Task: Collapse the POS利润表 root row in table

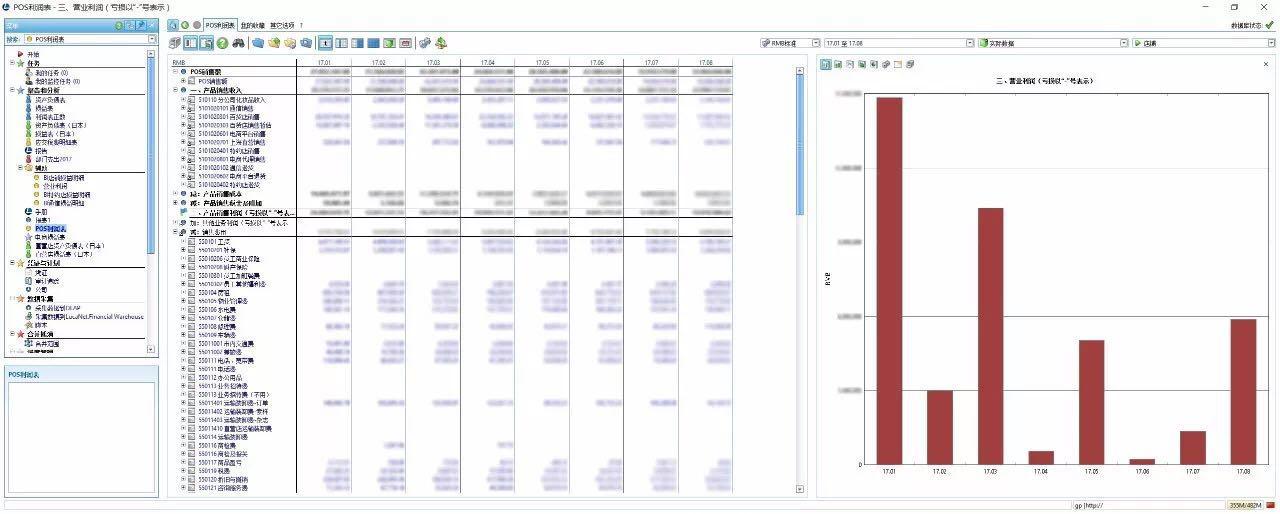Action: point(176,72)
